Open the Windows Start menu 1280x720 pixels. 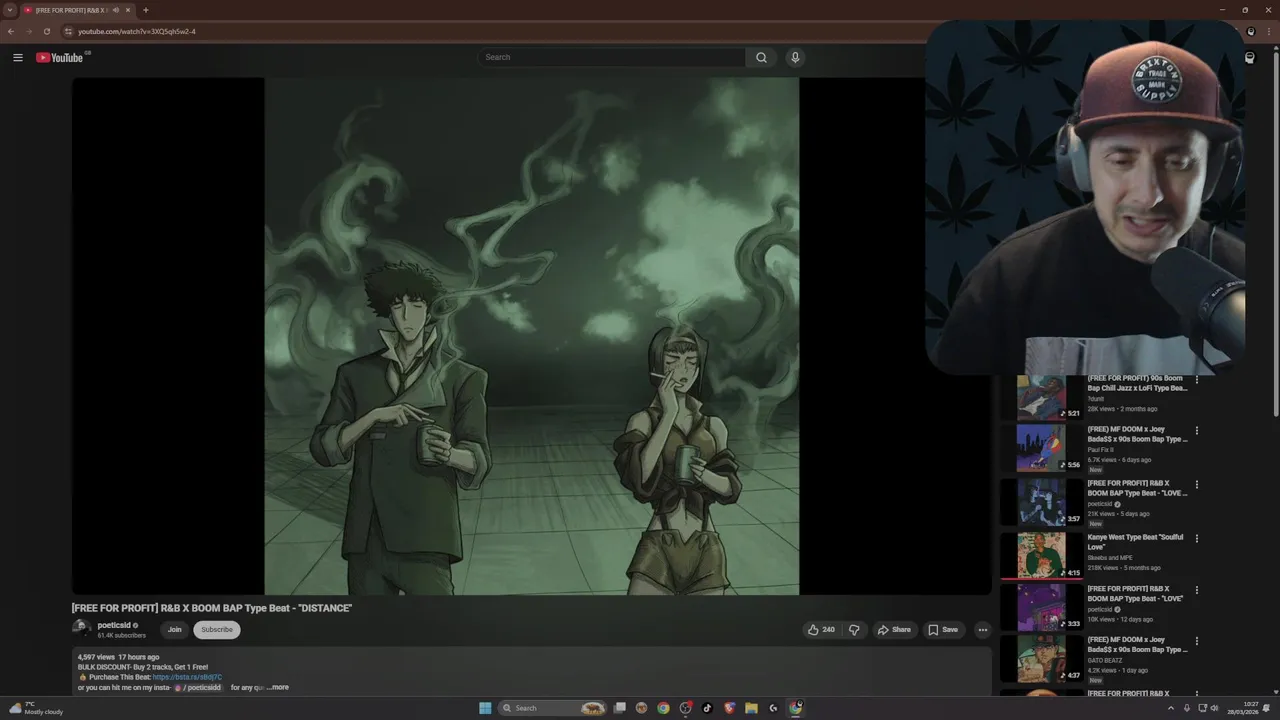coord(485,708)
